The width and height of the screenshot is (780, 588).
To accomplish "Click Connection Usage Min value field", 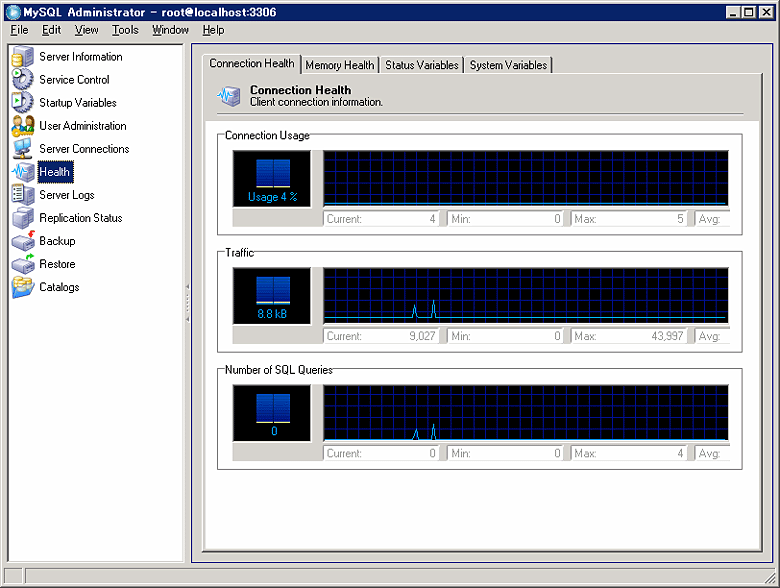I will point(505,219).
